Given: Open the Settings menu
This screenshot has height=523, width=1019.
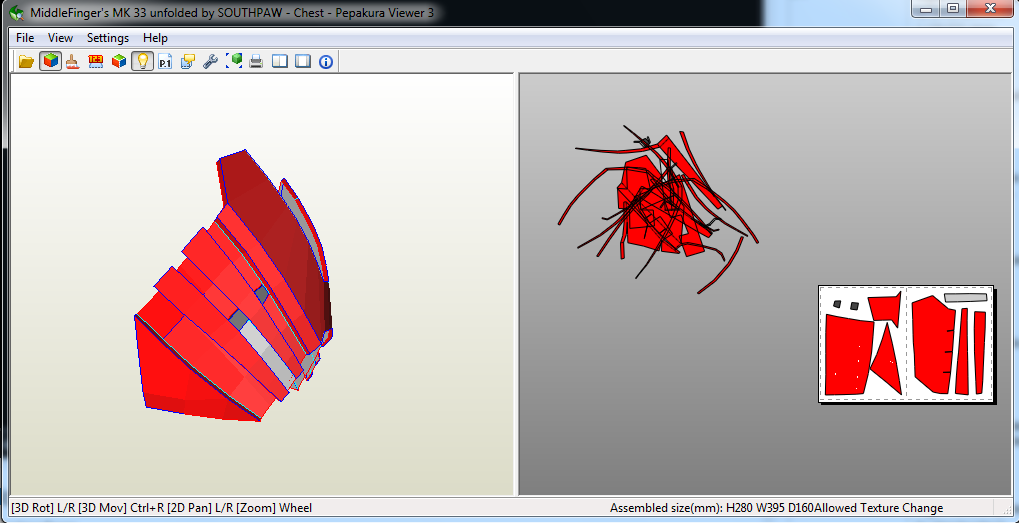Looking at the screenshot, I should 108,38.
